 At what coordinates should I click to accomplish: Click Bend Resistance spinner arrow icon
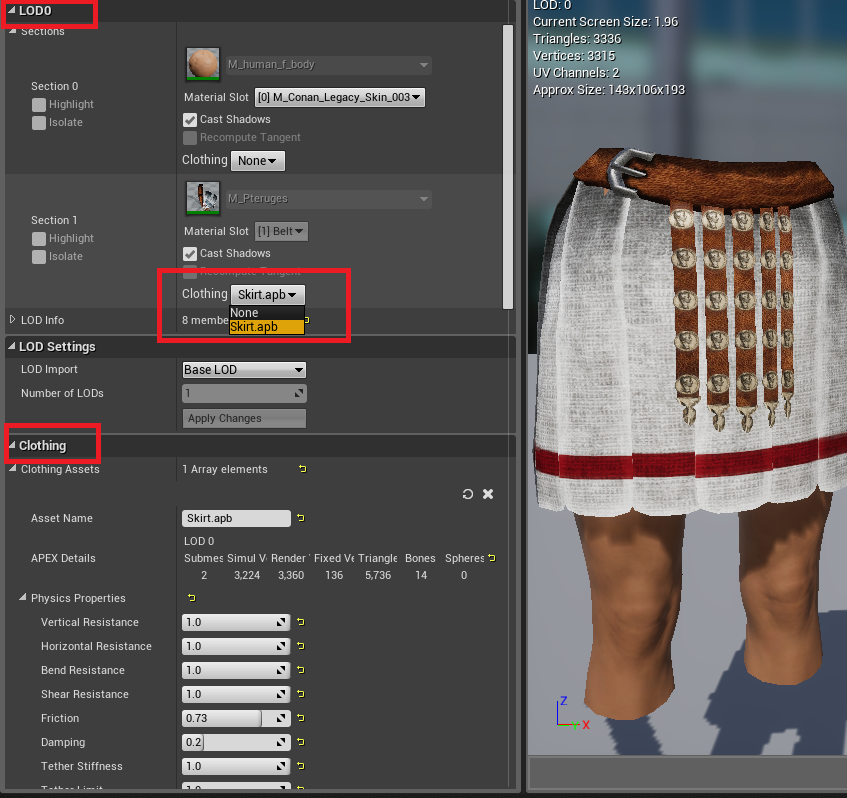(x=281, y=670)
